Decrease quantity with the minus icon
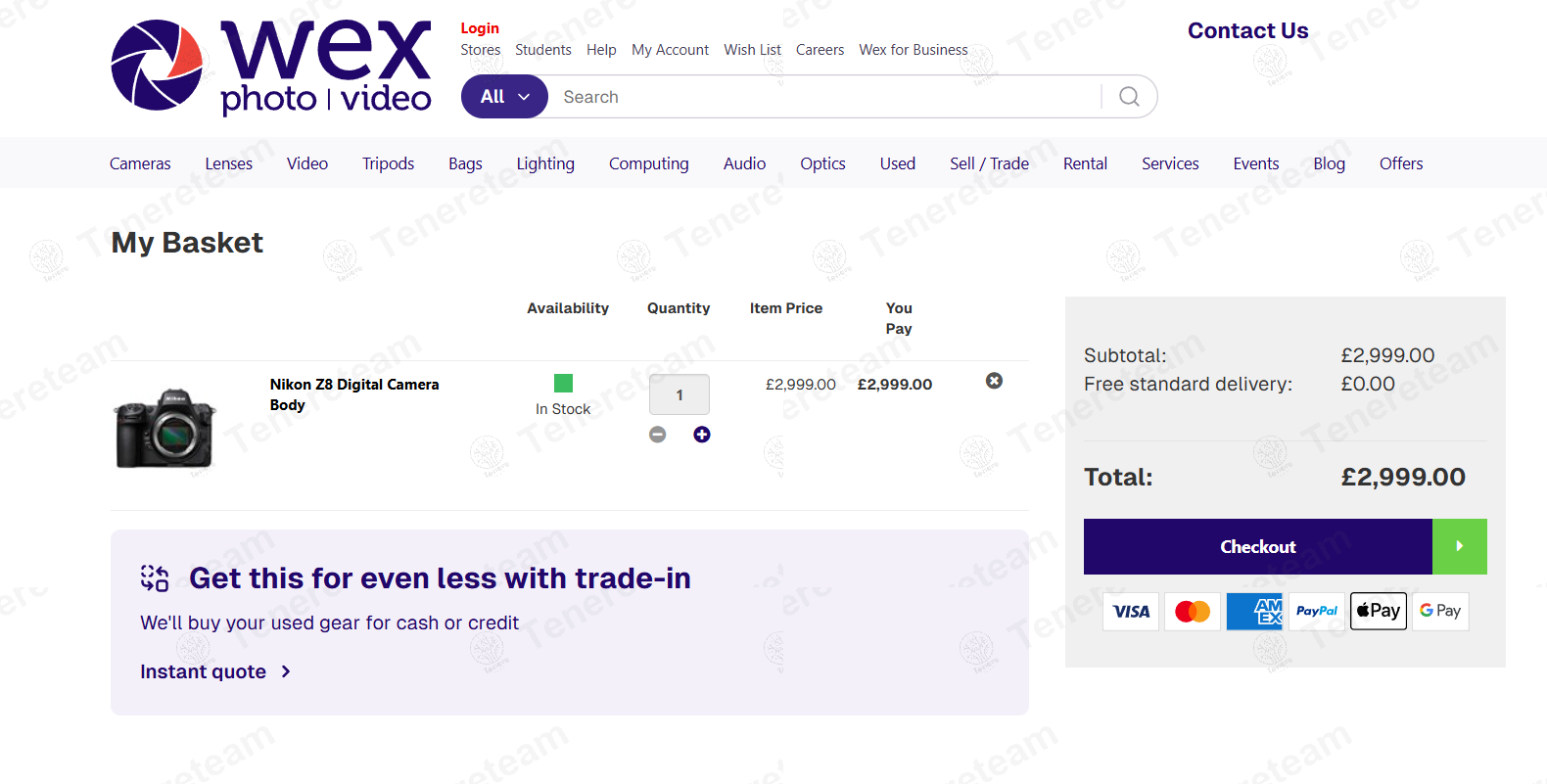This screenshot has width=1547, height=784. tap(658, 435)
